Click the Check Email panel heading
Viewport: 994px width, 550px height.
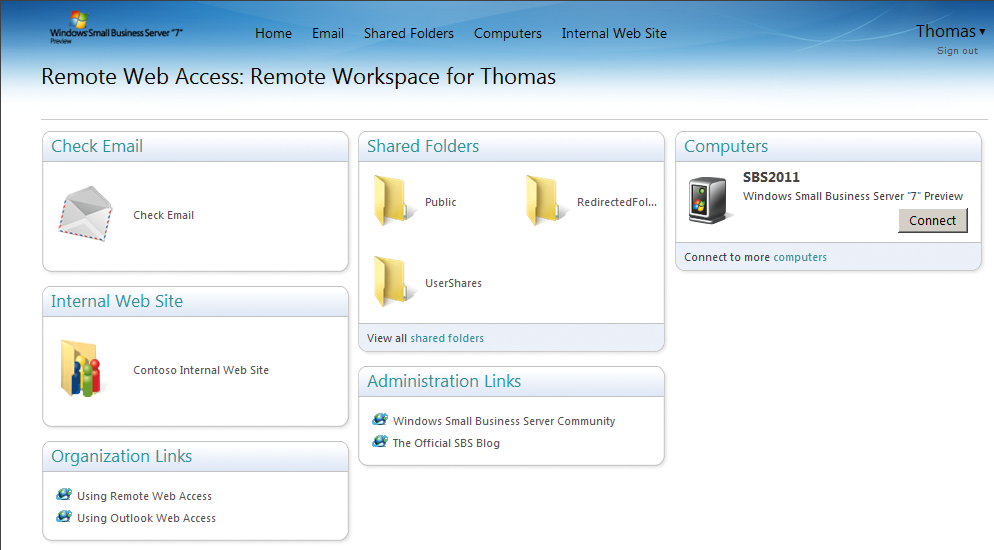[x=97, y=146]
